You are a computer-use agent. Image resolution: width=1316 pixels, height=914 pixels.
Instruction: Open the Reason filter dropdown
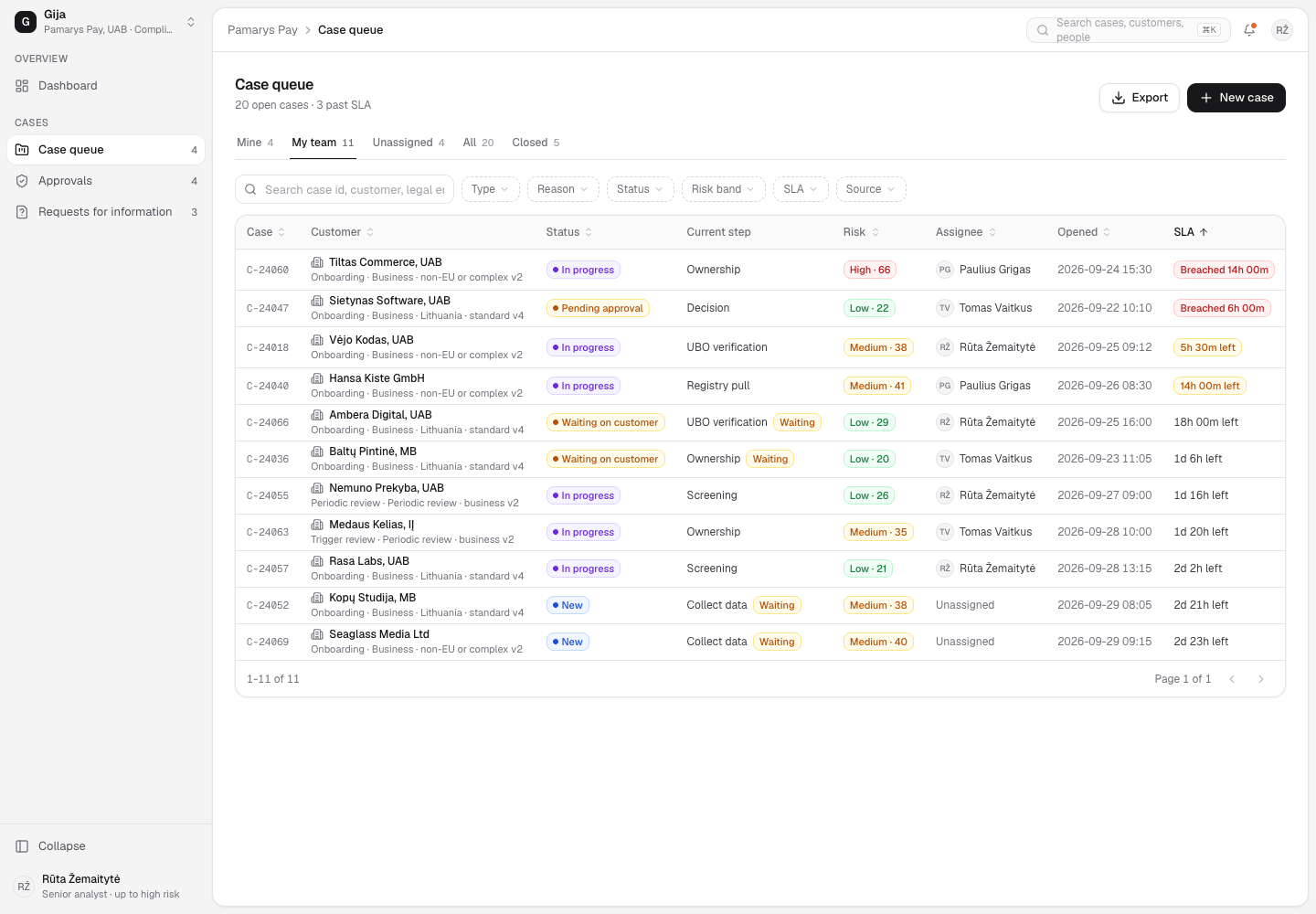pos(563,189)
